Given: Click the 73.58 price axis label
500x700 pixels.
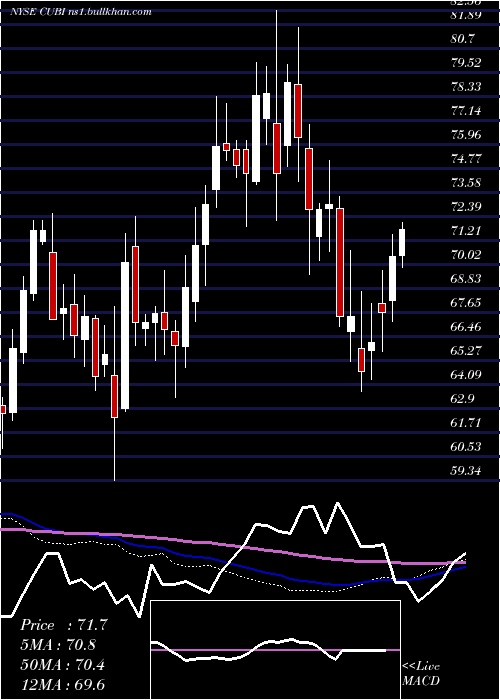Looking at the screenshot, I should [466, 183].
